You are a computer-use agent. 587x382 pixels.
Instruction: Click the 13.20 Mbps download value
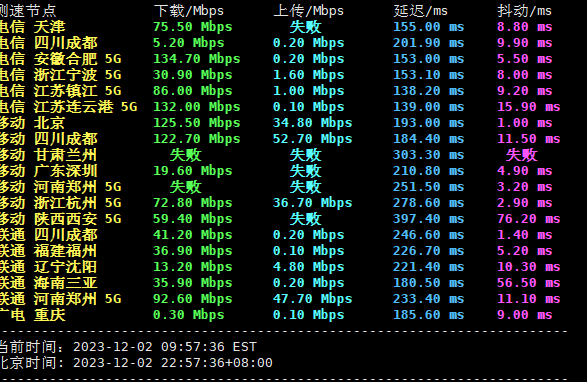(x=193, y=267)
